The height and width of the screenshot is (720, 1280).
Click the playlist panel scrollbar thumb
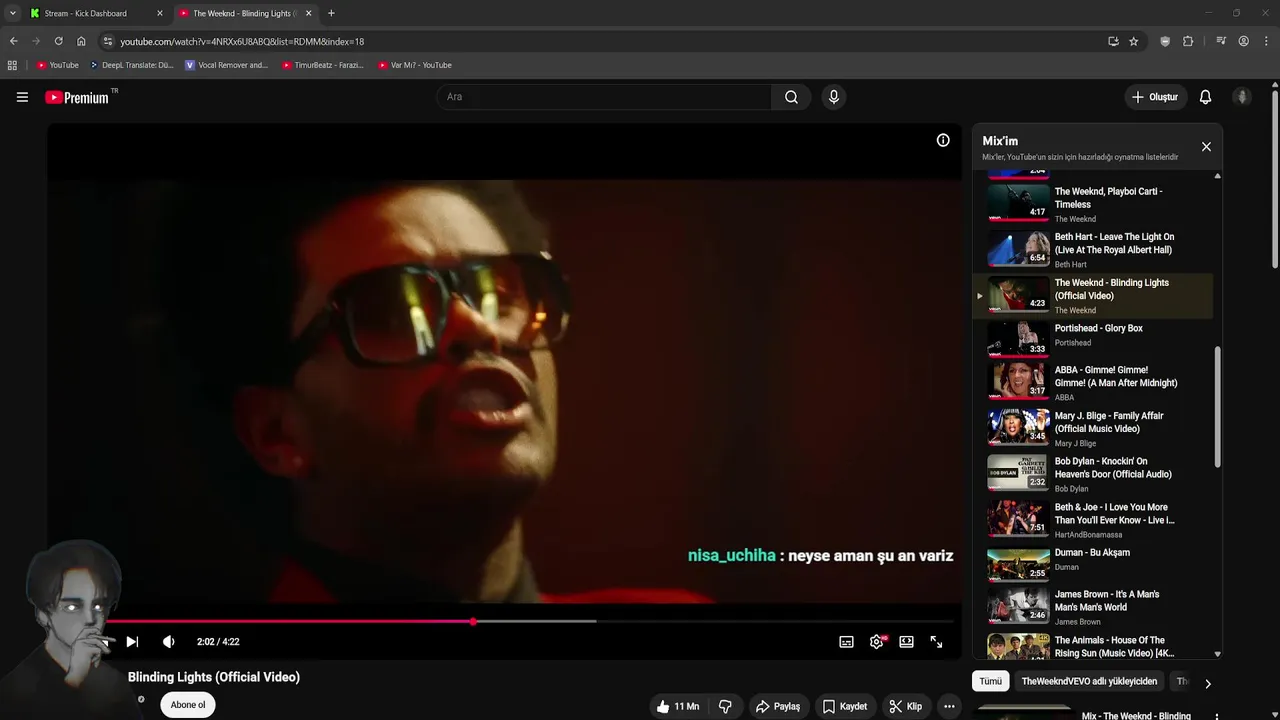click(x=1217, y=406)
